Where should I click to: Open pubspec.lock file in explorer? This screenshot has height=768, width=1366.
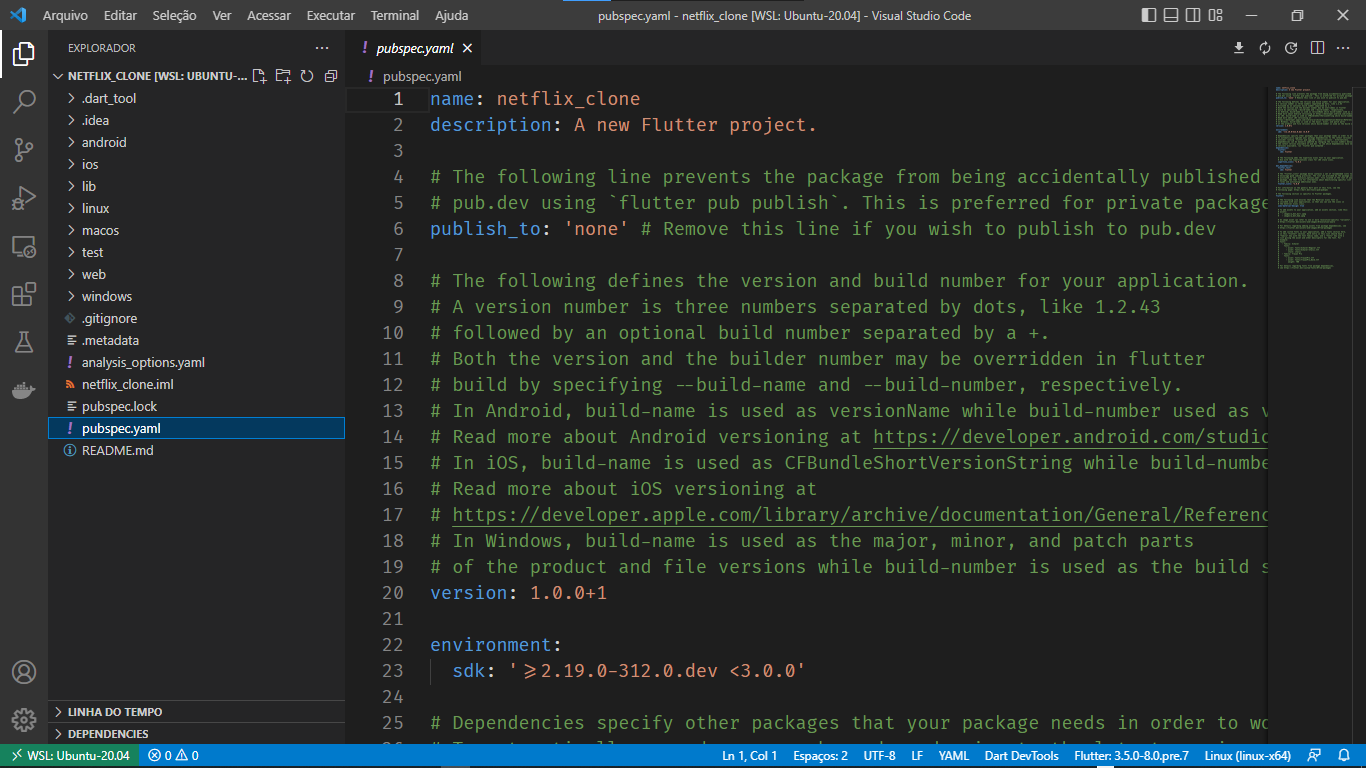coord(196,407)
